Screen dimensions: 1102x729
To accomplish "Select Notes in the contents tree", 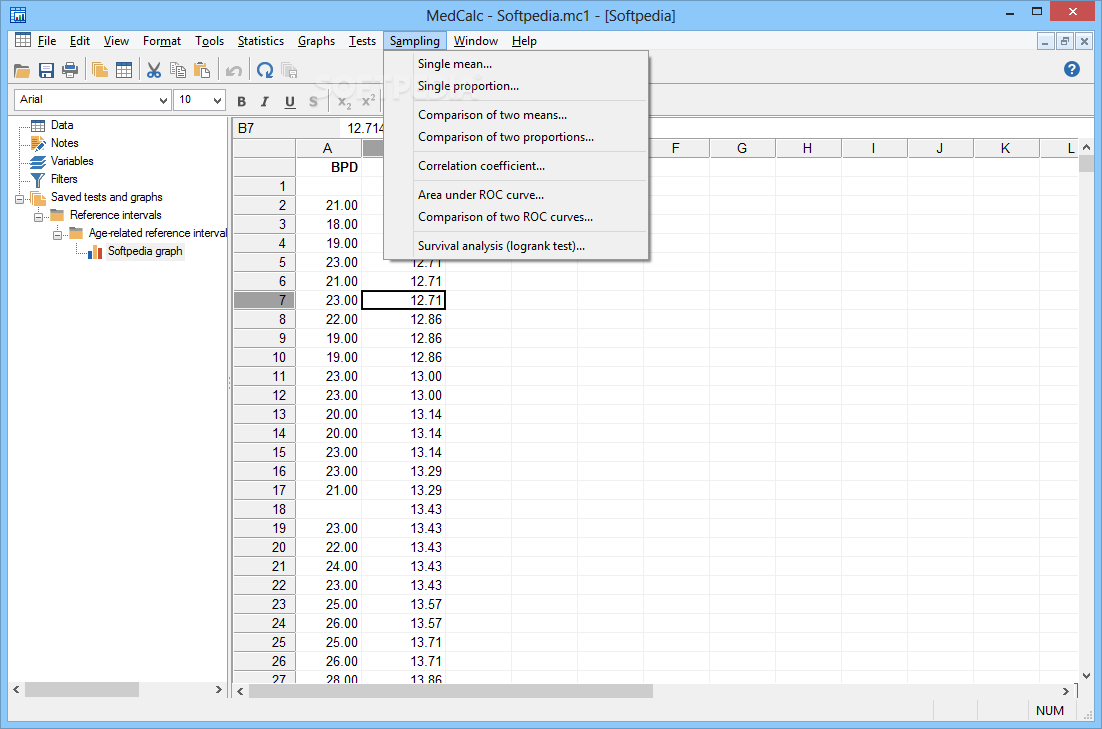I will 65,143.
